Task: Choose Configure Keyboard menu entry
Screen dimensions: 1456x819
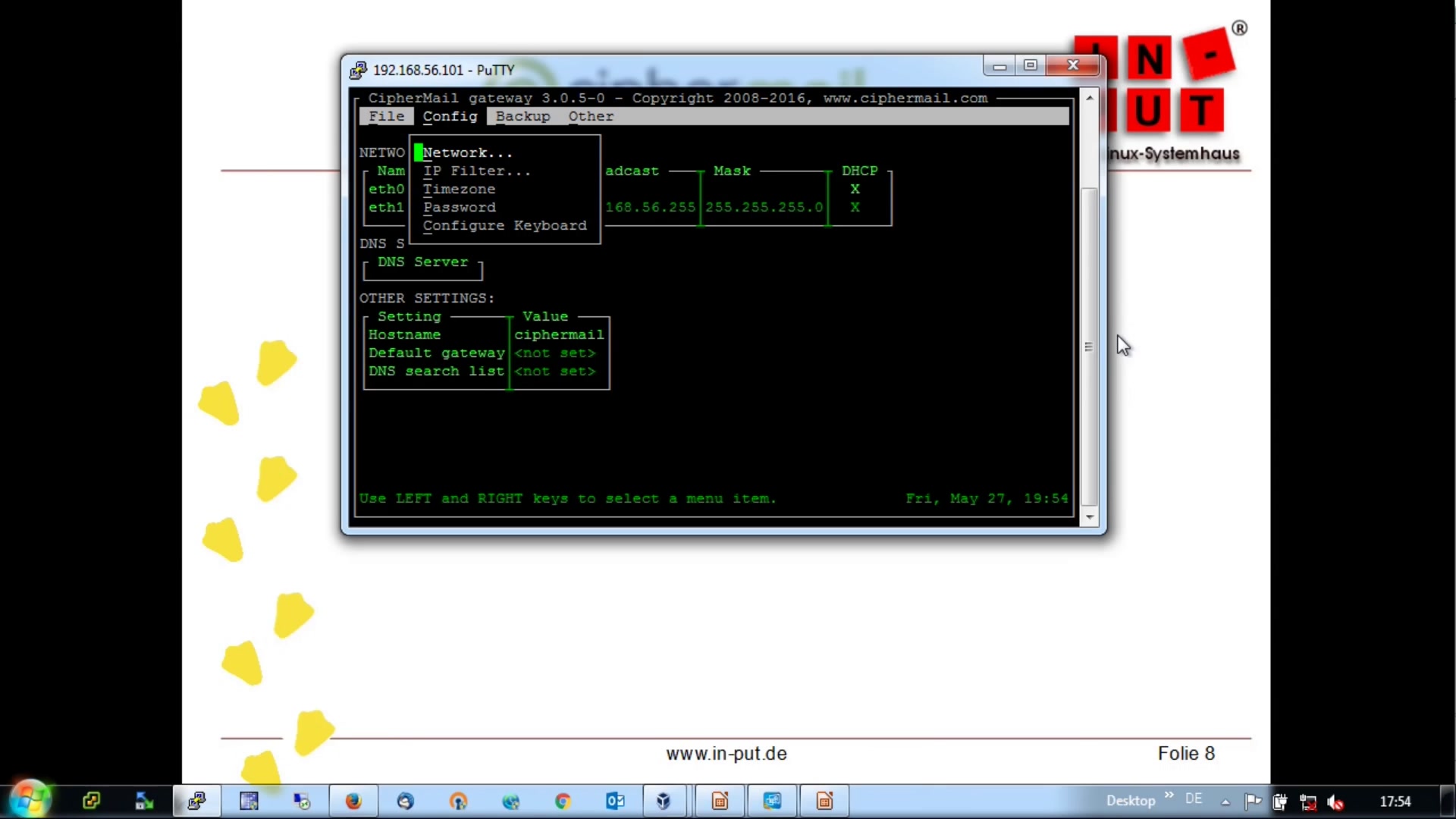Action: (x=505, y=225)
